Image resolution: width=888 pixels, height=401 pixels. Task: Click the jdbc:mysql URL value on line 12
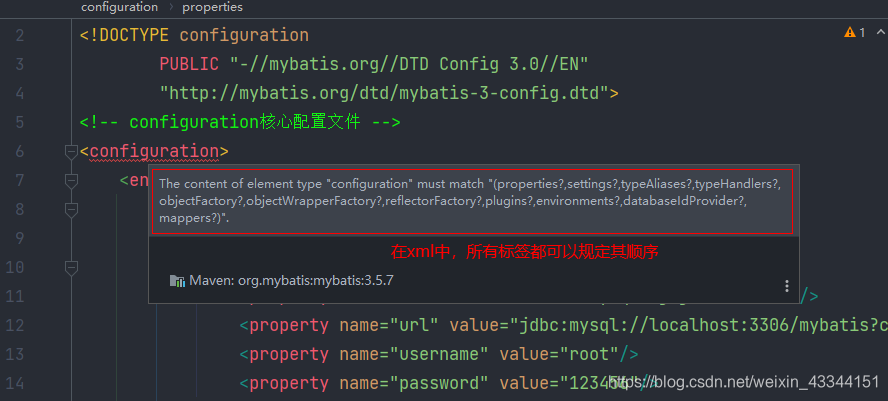699,326
